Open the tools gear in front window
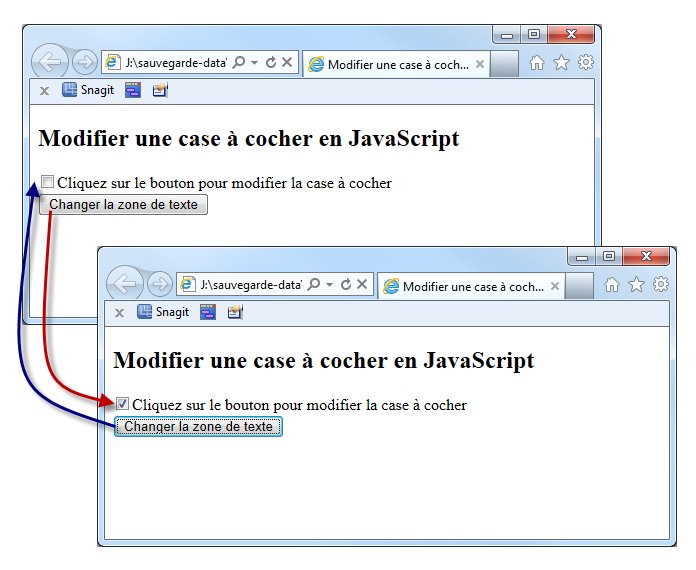The height and width of the screenshot is (570, 696). (x=661, y=284)
